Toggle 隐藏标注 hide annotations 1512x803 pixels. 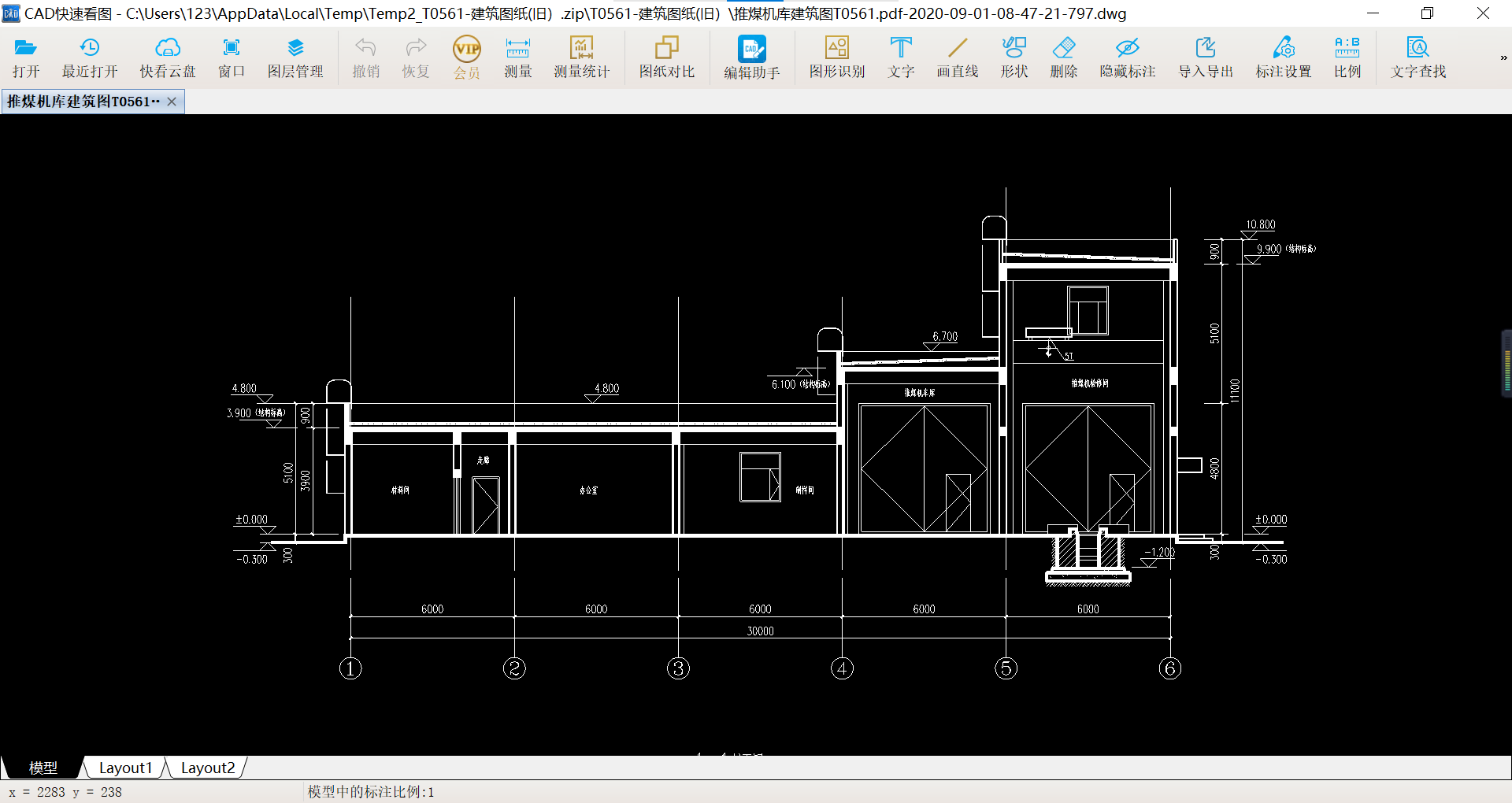tap(1128, 57)
